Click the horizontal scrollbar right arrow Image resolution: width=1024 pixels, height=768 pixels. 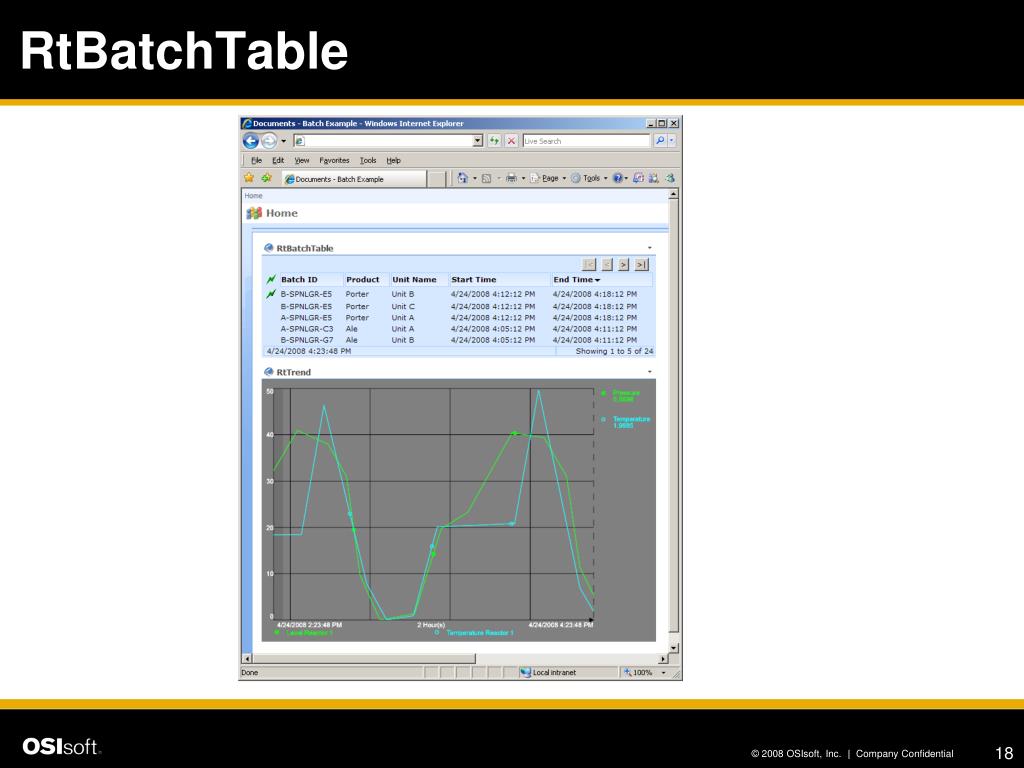(663, 659)
